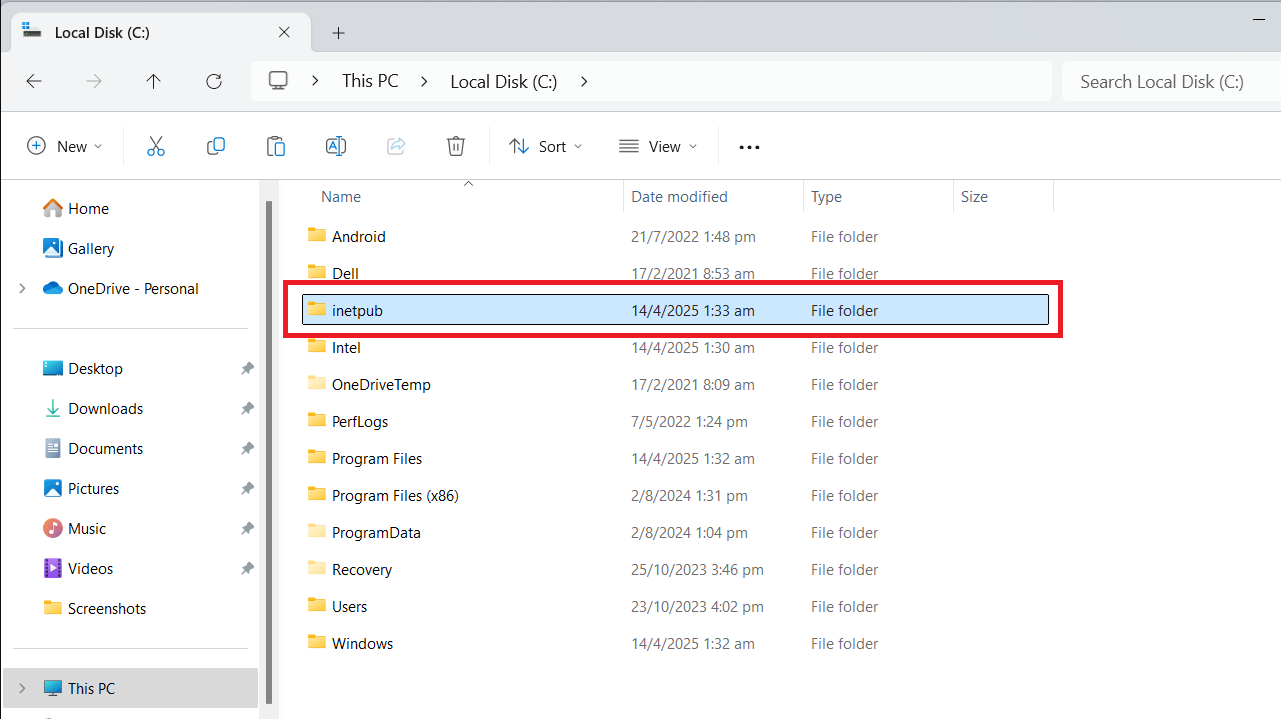Expand the OneDrive - Personal tree node
The width and height of the screenshot is (1281, 719).
click(x=22, y=288)
